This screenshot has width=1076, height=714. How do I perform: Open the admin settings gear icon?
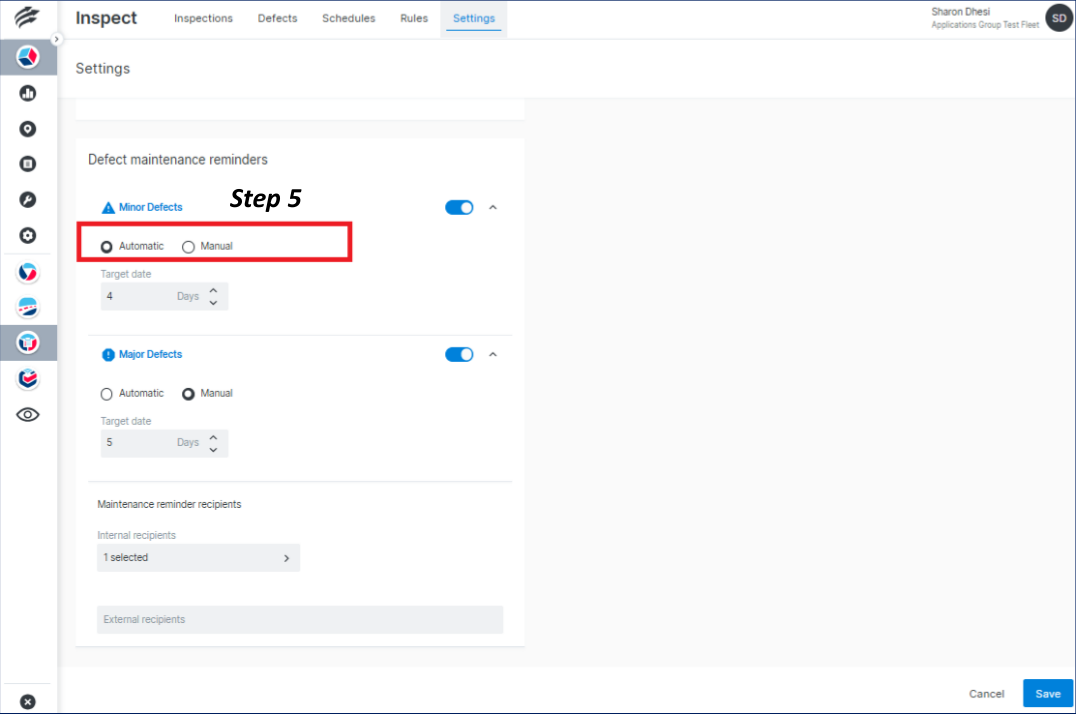(27, 235)
